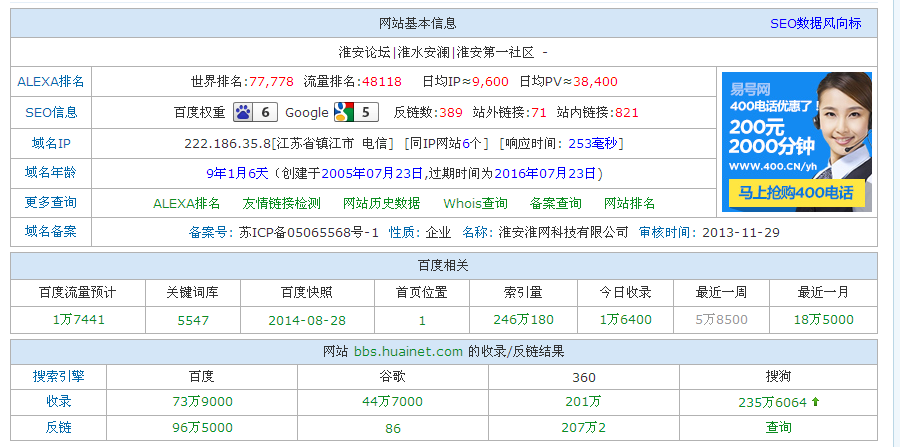Open 友情链接检测 link

(x=282, y=203)
